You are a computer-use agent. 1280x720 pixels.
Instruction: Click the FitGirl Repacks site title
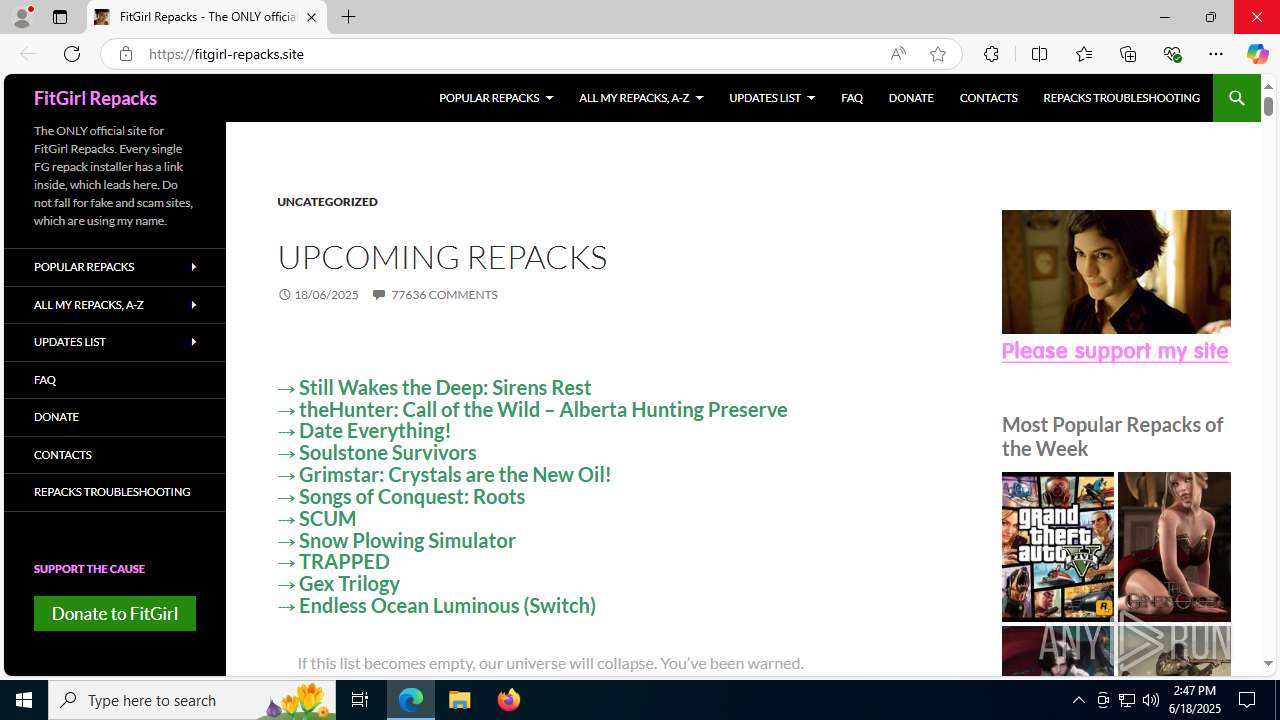point(95,98)
